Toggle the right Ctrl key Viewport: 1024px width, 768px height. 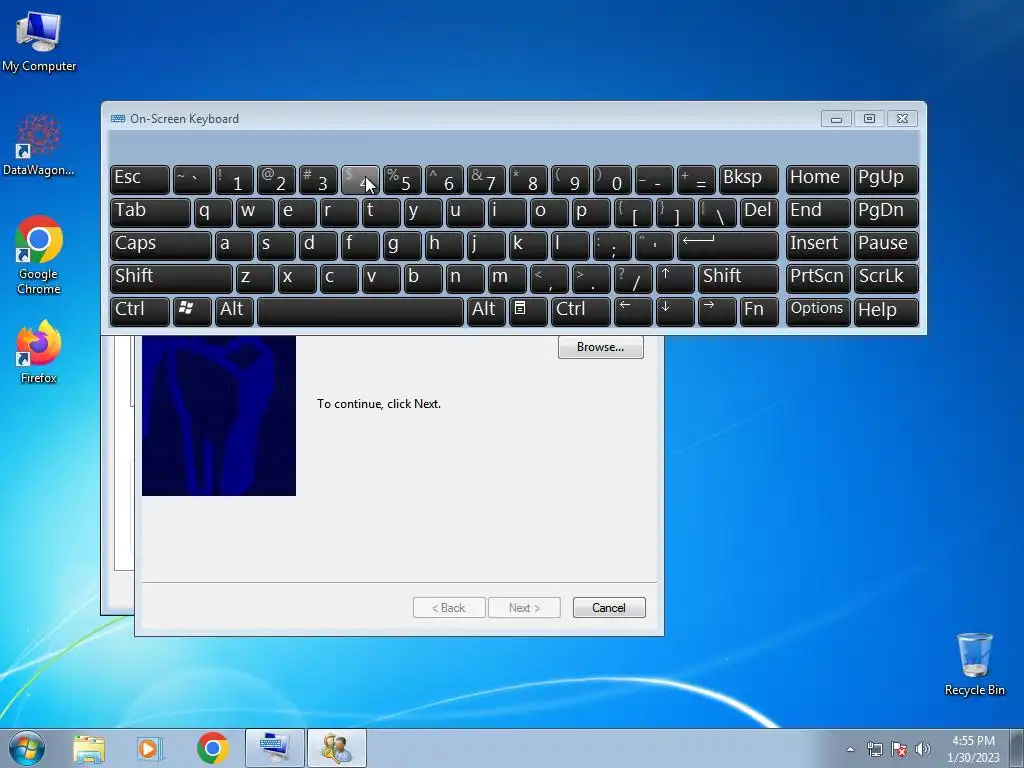pos(581,311)
